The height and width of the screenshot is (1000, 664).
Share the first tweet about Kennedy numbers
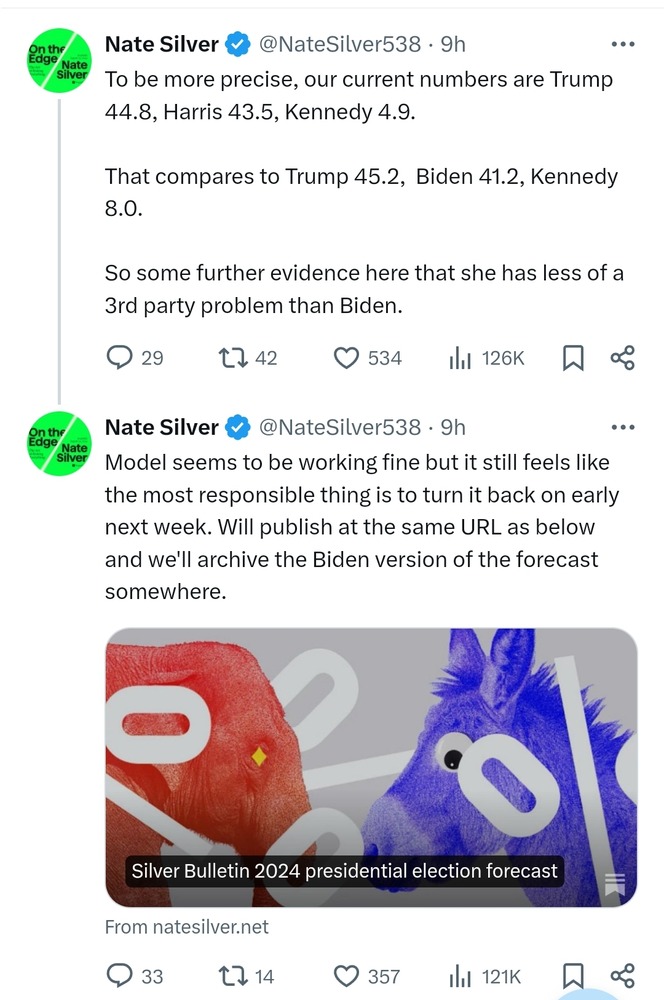[623, 358]
